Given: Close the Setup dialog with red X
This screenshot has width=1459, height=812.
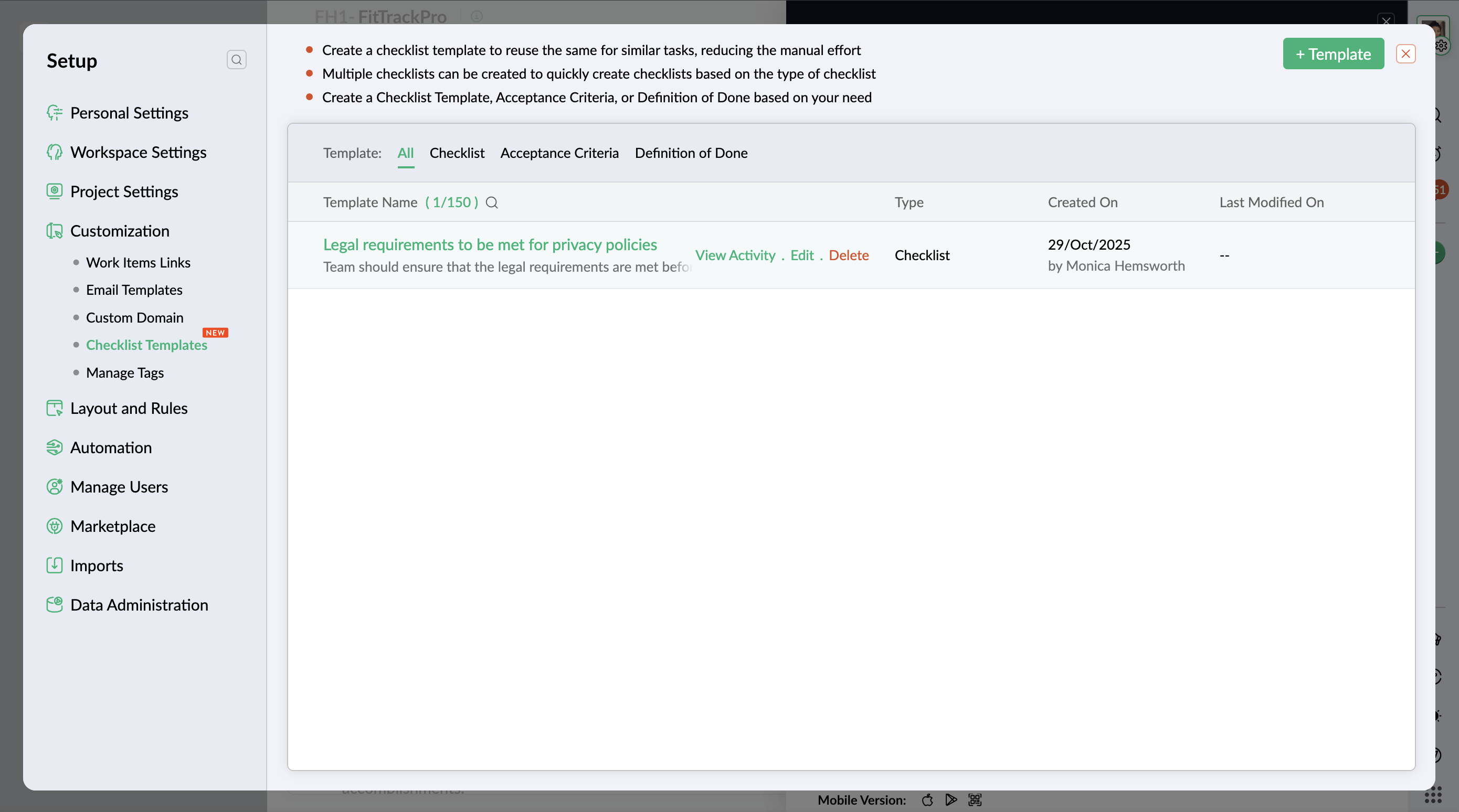Looking at the screenshot, I should pyautogui.click(x=1405, y=54).
